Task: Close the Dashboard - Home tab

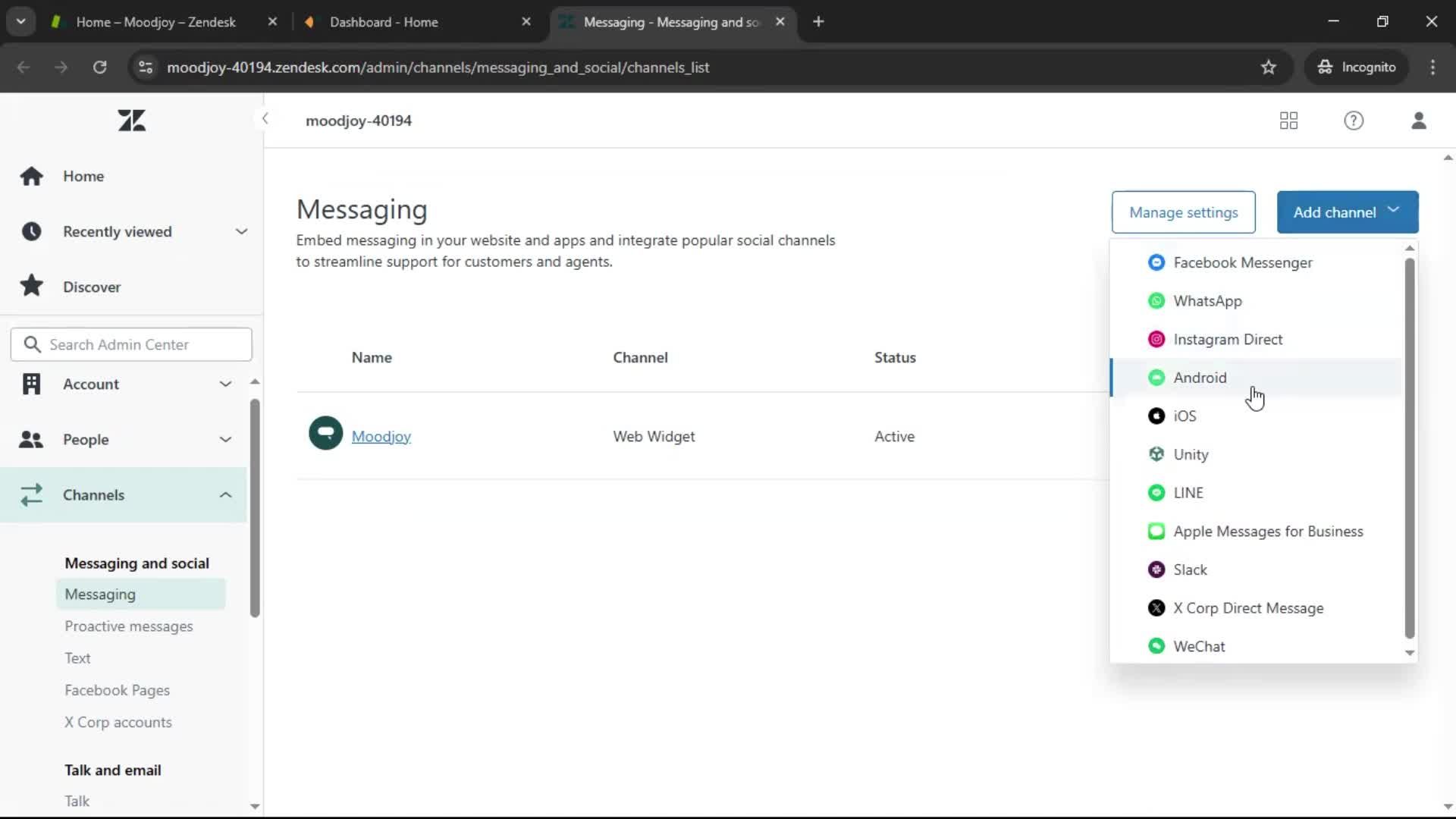Action: pos(526,22)
